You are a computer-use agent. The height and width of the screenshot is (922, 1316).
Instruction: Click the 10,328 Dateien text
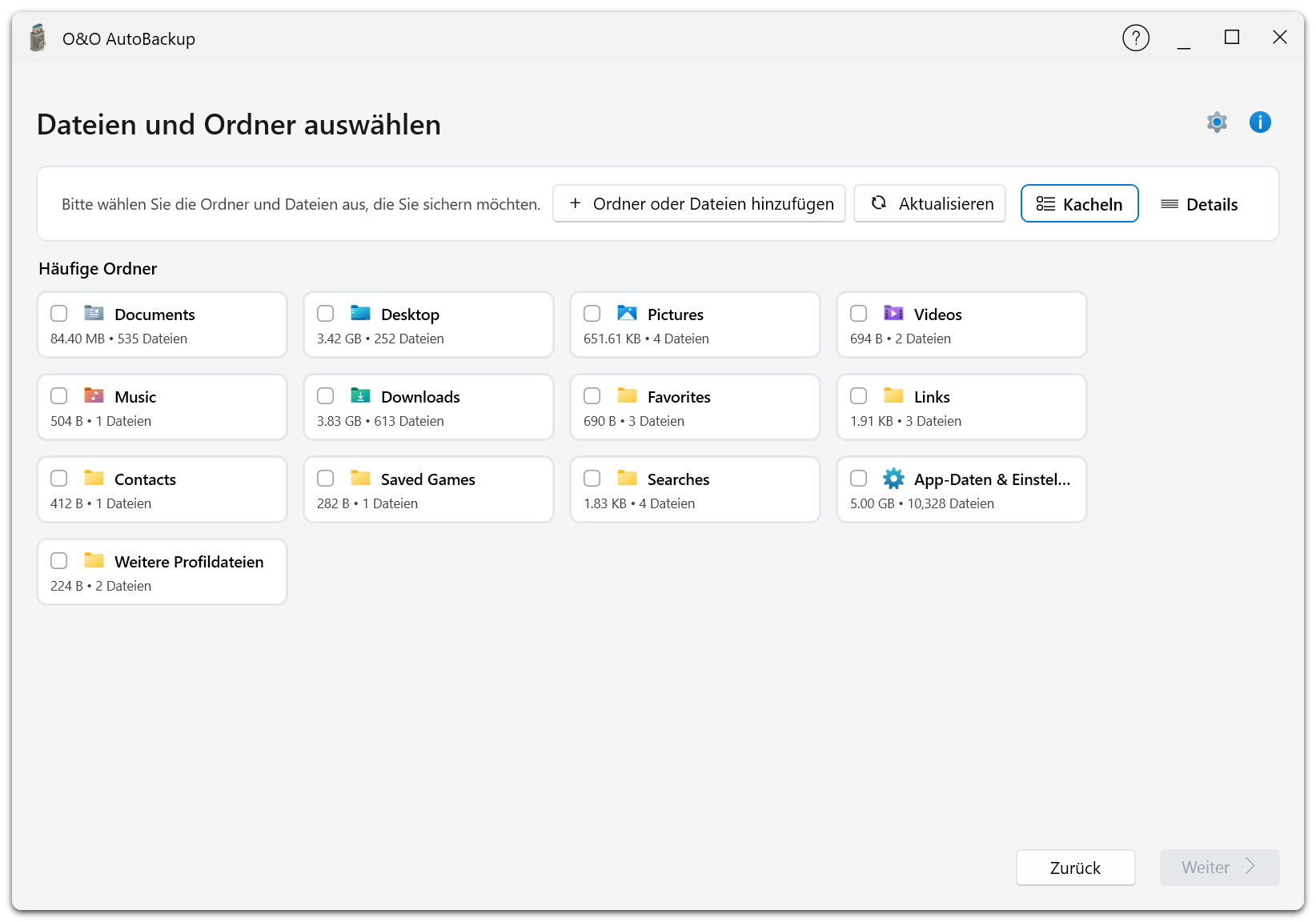click(x=951, y=504)
